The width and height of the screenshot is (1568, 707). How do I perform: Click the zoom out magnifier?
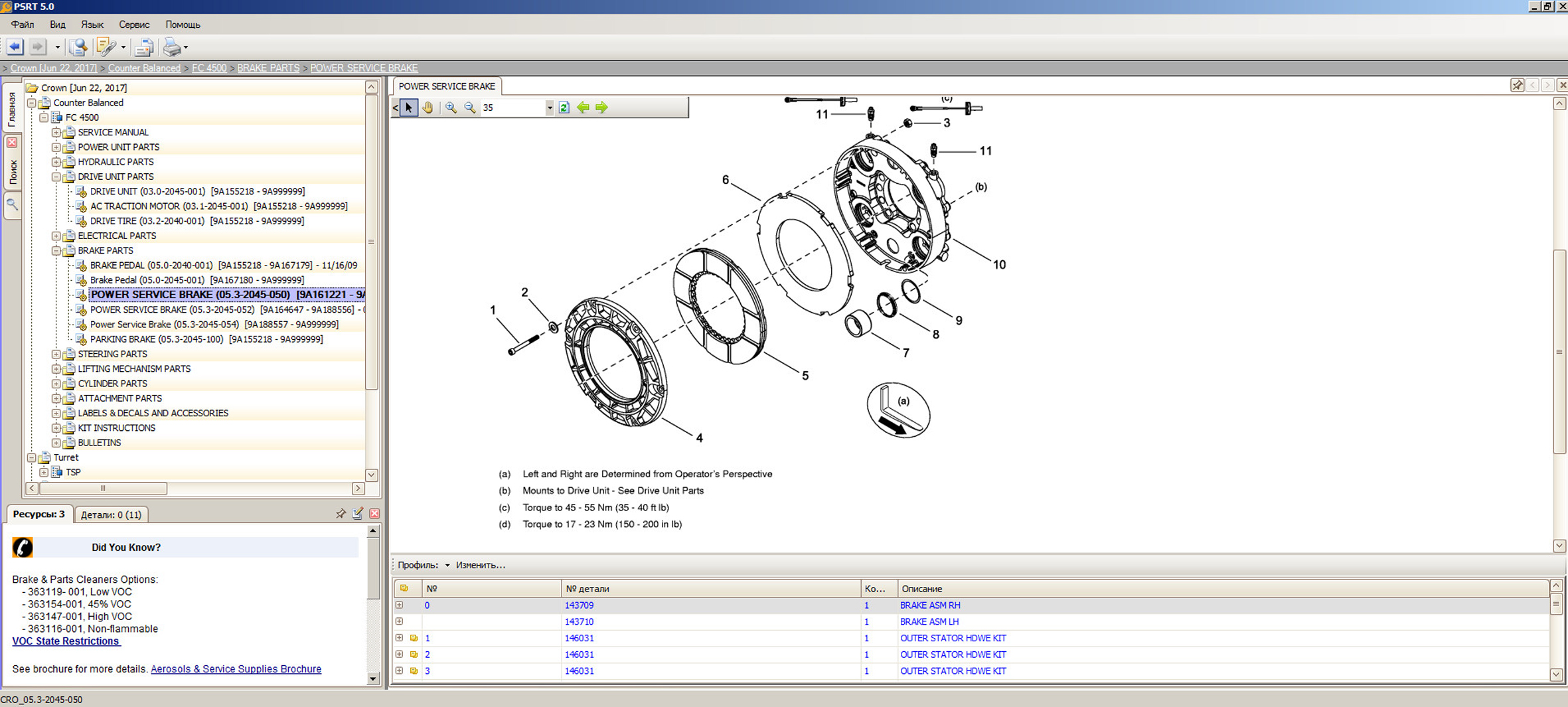pyautogui.click(x=470, y=108)
